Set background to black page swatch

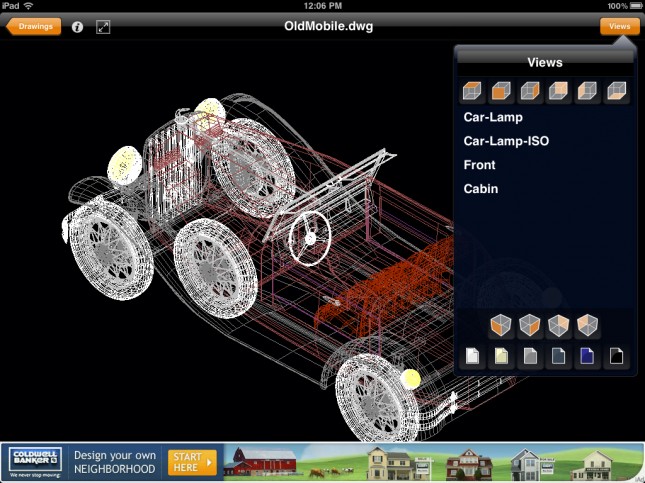pyautogui.click(x=618, y=356)
